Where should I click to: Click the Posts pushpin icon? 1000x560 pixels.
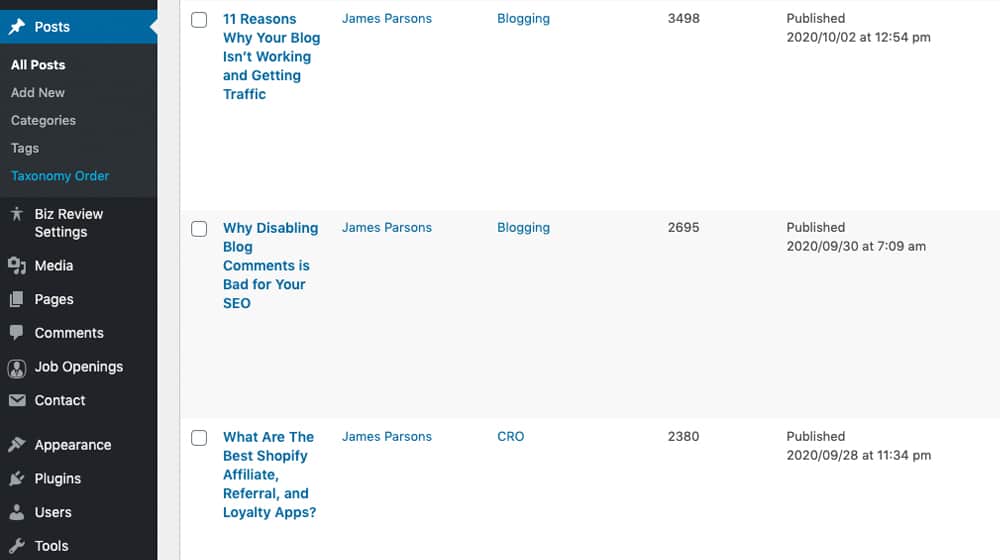coord(17,26)
